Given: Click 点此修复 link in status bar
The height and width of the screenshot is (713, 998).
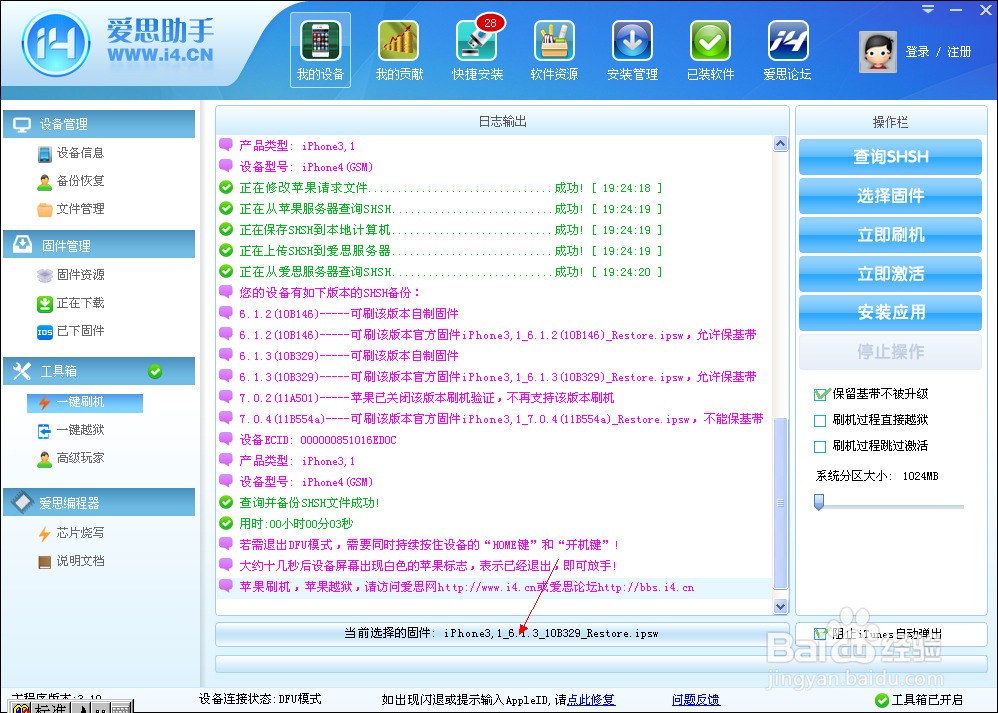Looking at the screenshot, I should (x=591, y=700).
